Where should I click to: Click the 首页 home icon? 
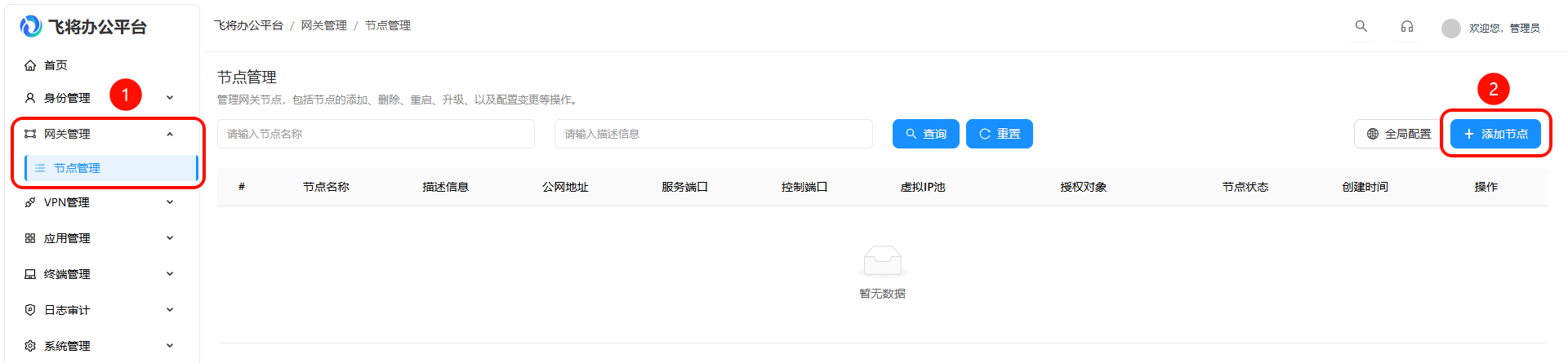coord(30,65)
